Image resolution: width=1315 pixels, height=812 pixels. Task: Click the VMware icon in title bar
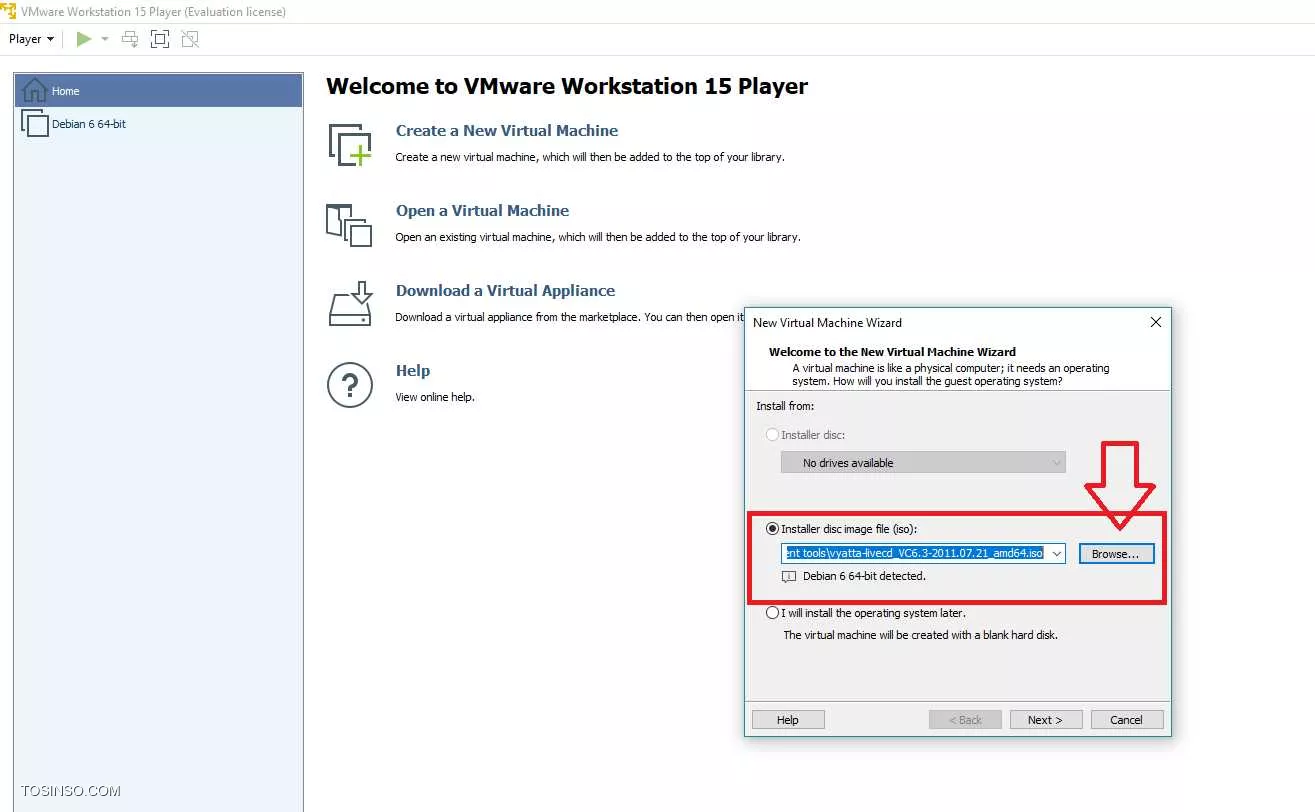(8, 11)
